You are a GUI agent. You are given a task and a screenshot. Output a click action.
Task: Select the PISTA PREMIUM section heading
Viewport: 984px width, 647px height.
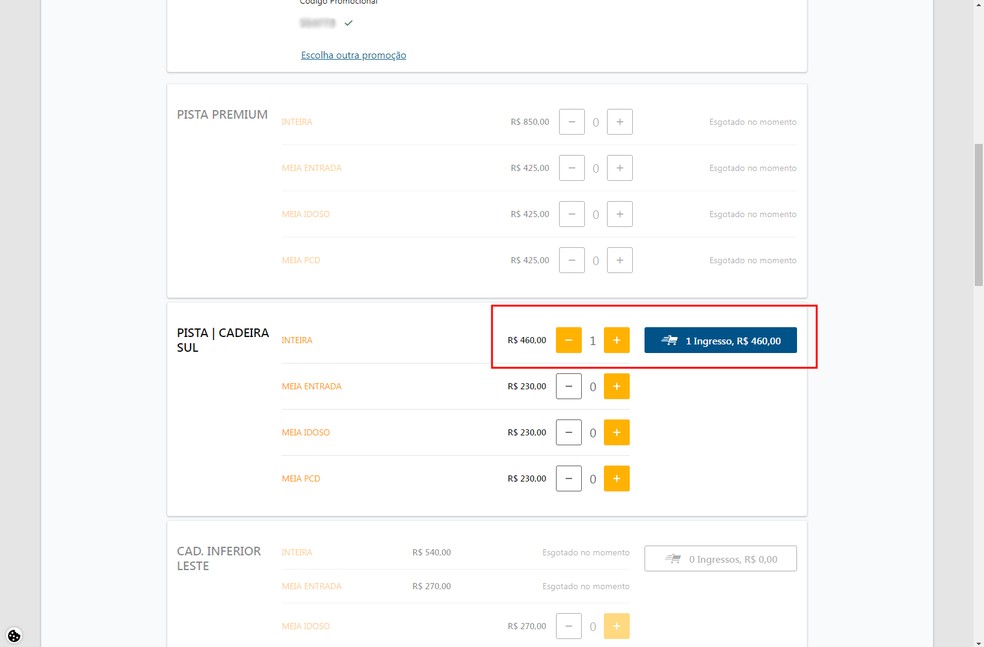222,114
